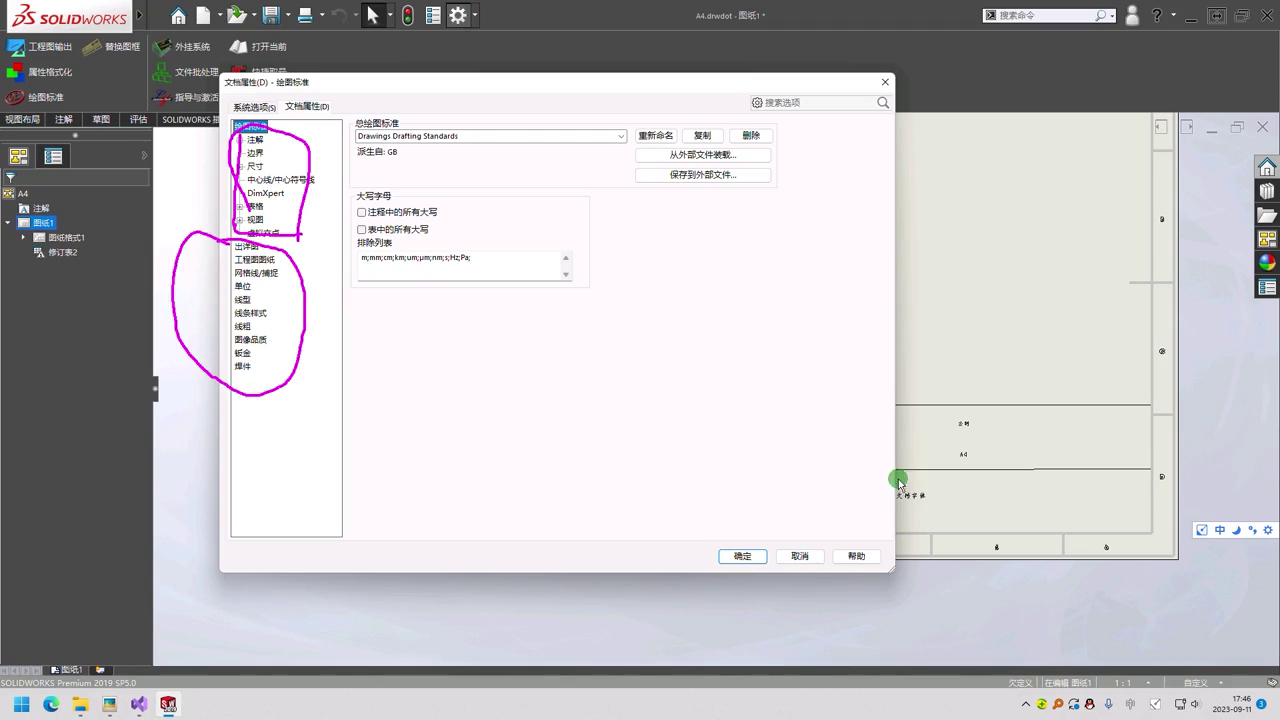Expand the 尺寸 node in the properties tree

[x=239, y=167]
